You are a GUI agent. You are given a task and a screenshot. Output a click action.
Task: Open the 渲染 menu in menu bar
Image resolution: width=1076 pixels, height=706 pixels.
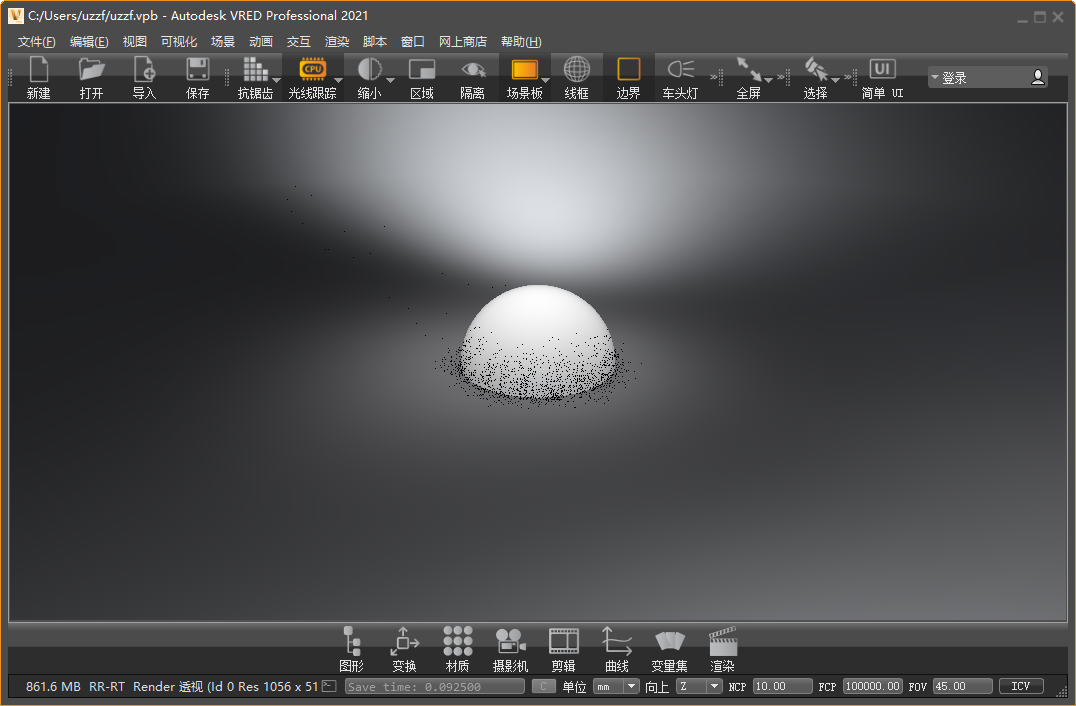point(336,41)
